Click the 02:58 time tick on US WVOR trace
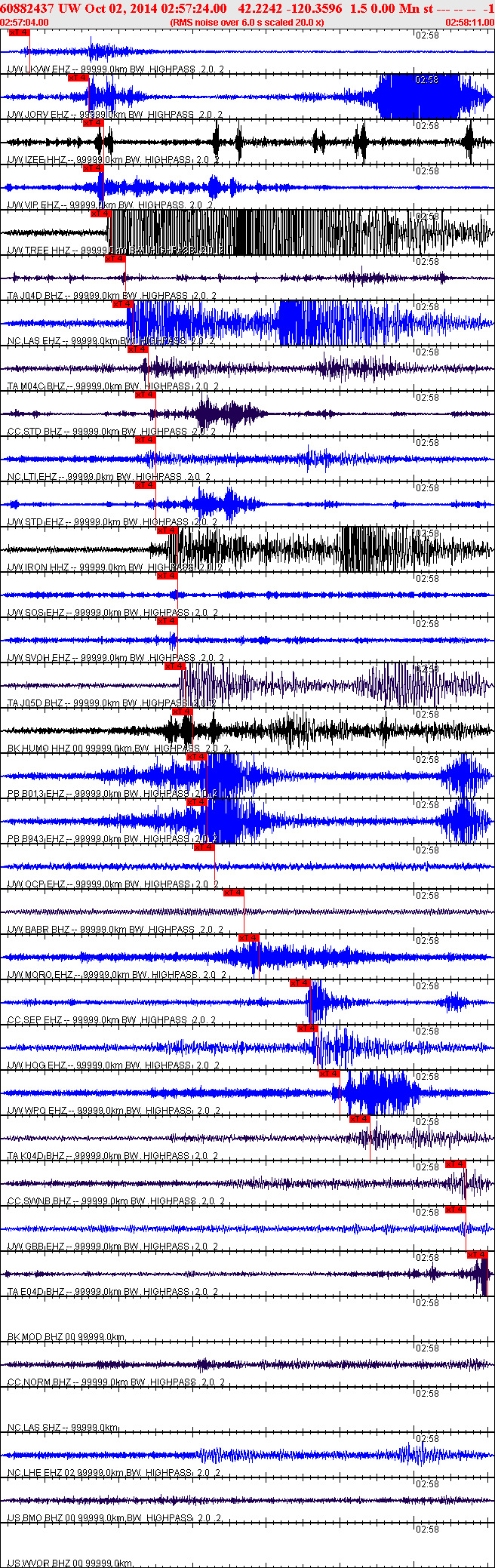This screenshot has width=495, height=1568. (428, 1530)
